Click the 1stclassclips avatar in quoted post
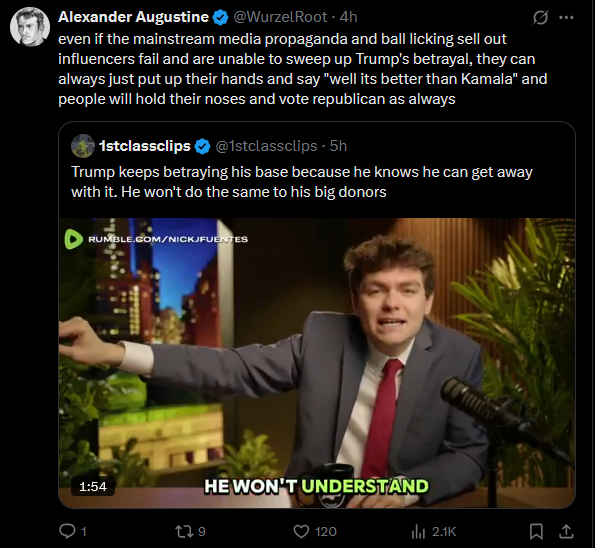Viewport: 595px width, 548px height. pyautogui.click(x=83, y=146)
